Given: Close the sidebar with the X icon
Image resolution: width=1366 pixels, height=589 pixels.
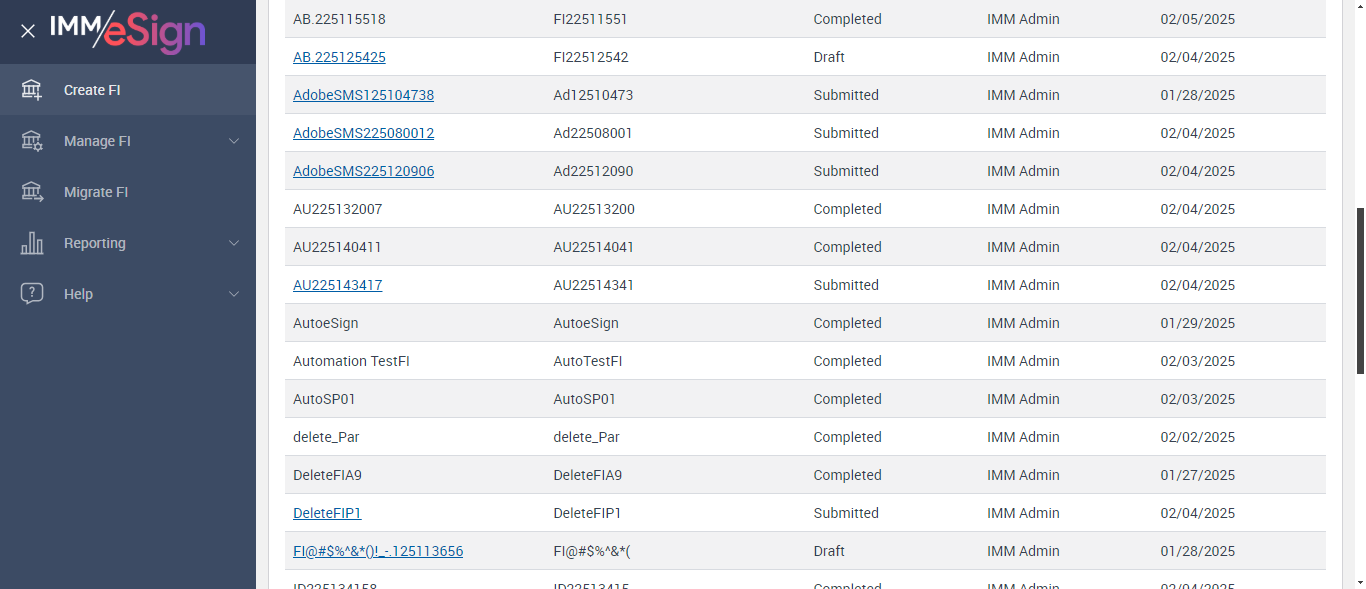Looking at the screenshot, I should pos(28,31).
